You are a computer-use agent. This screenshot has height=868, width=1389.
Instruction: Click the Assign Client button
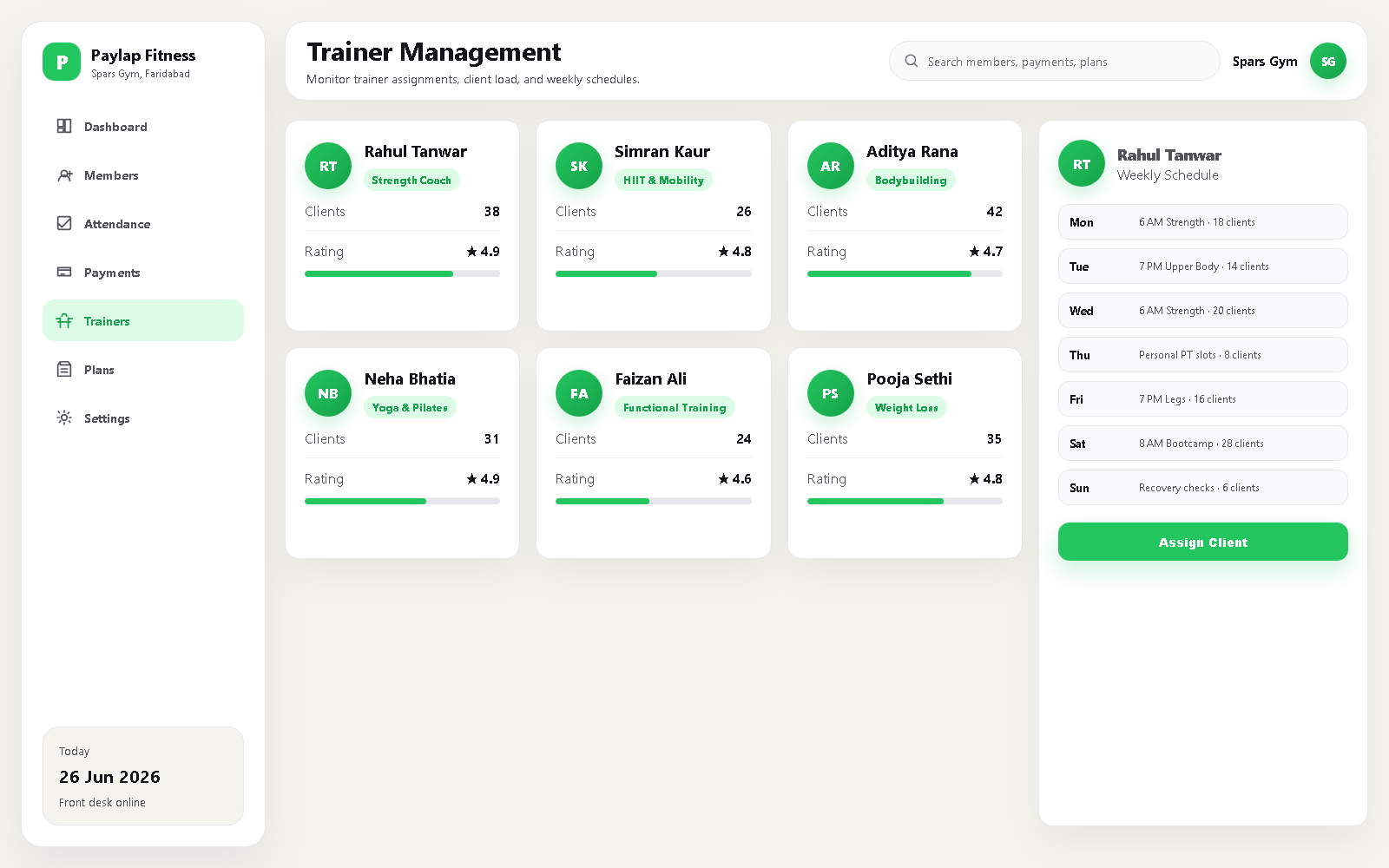coord(1203,542)
